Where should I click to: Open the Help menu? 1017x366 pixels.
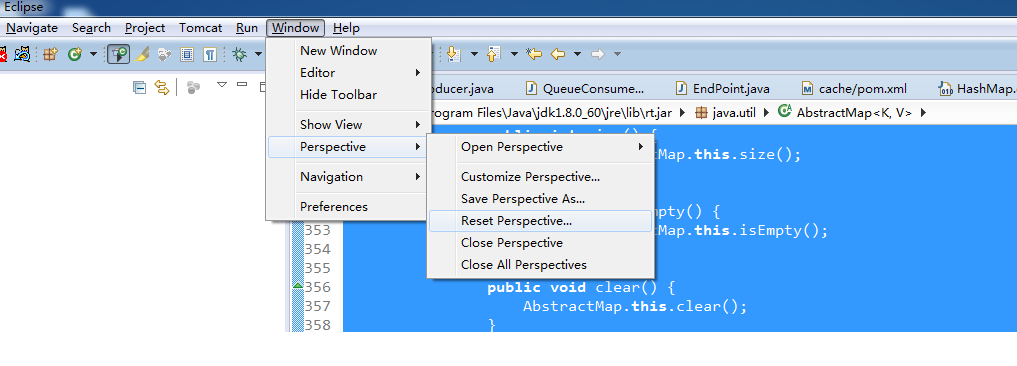tap(346, 28)
